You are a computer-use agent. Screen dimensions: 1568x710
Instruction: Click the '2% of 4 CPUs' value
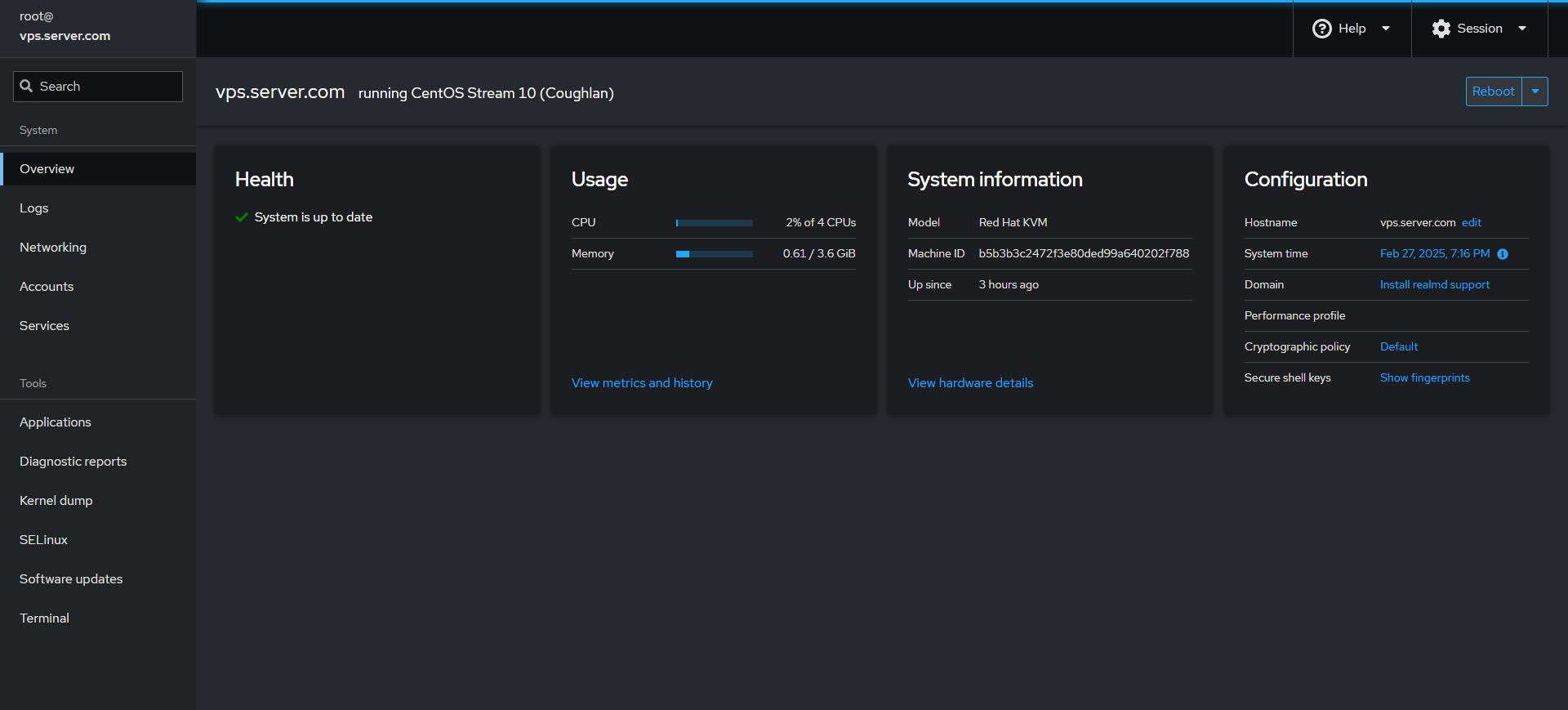[821, 223]
